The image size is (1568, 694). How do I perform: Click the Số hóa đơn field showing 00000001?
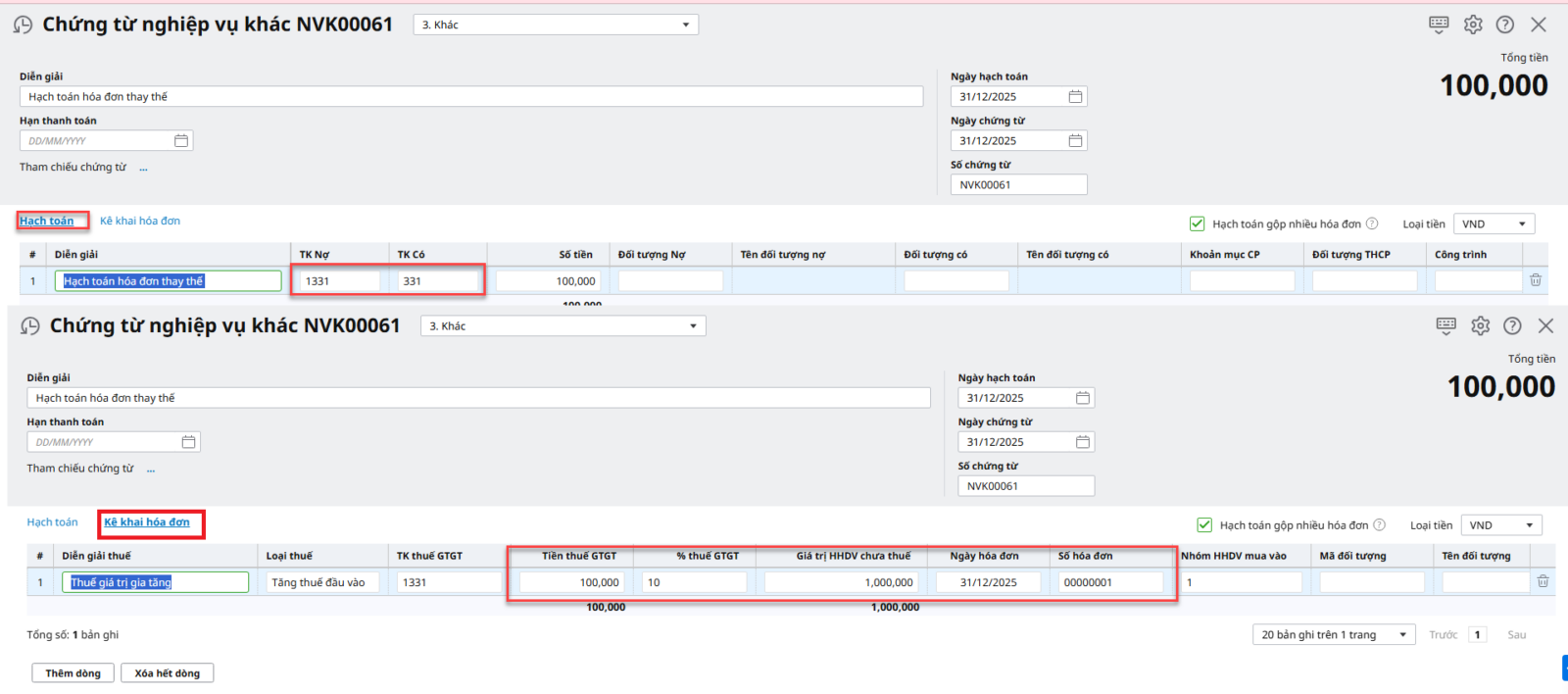pos(1109,582)
